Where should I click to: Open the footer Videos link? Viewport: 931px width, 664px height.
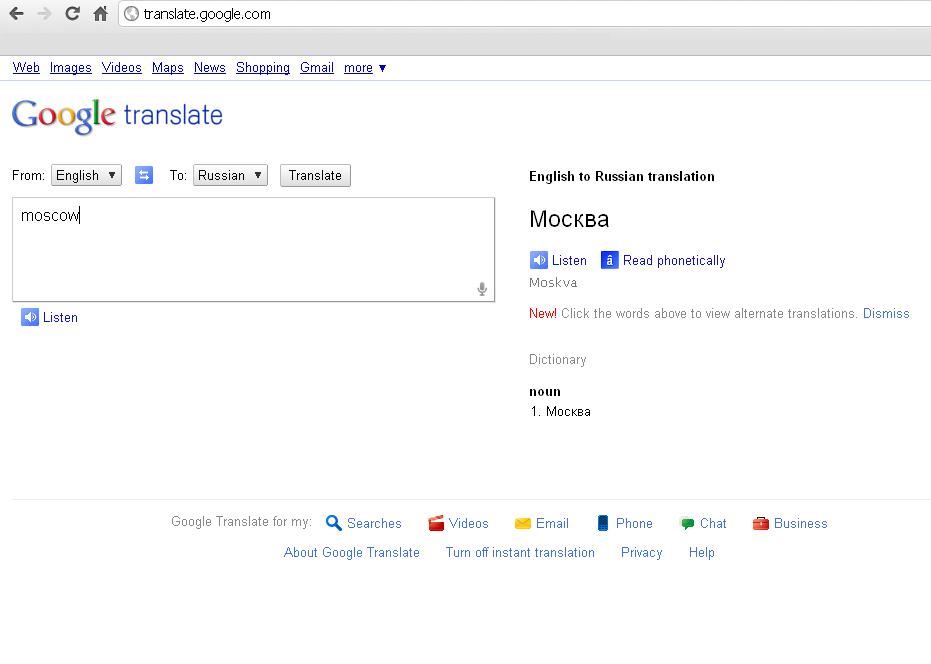point(468,523)
